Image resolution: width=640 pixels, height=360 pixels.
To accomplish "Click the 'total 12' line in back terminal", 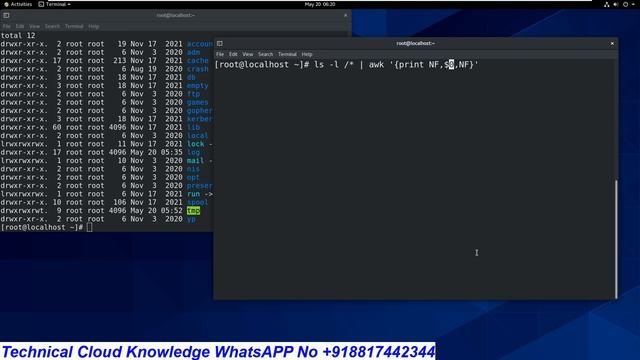I will (18, 36).
